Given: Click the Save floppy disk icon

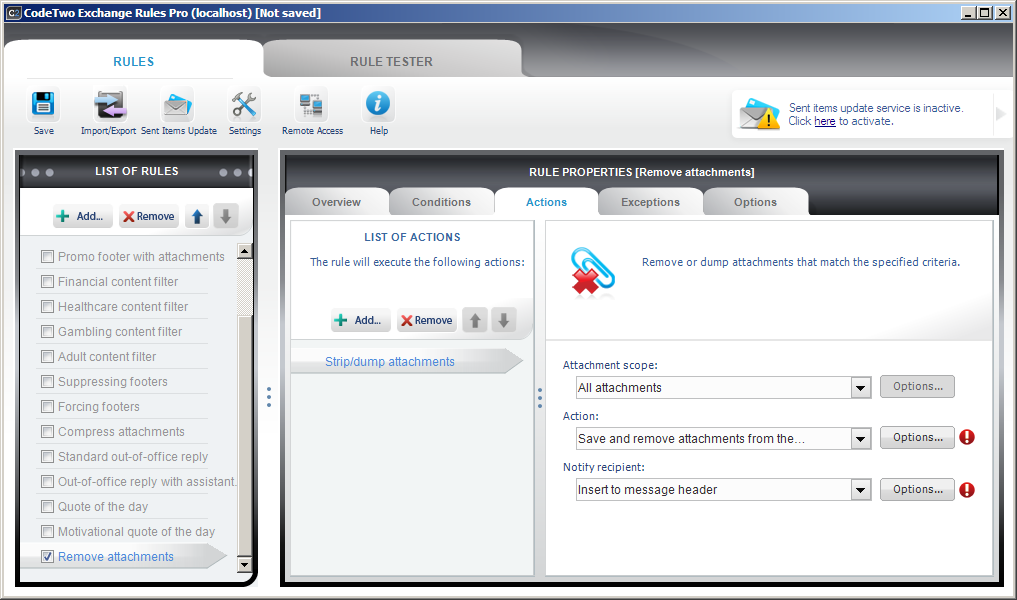Looking at the screenshot, I should 43,104.
